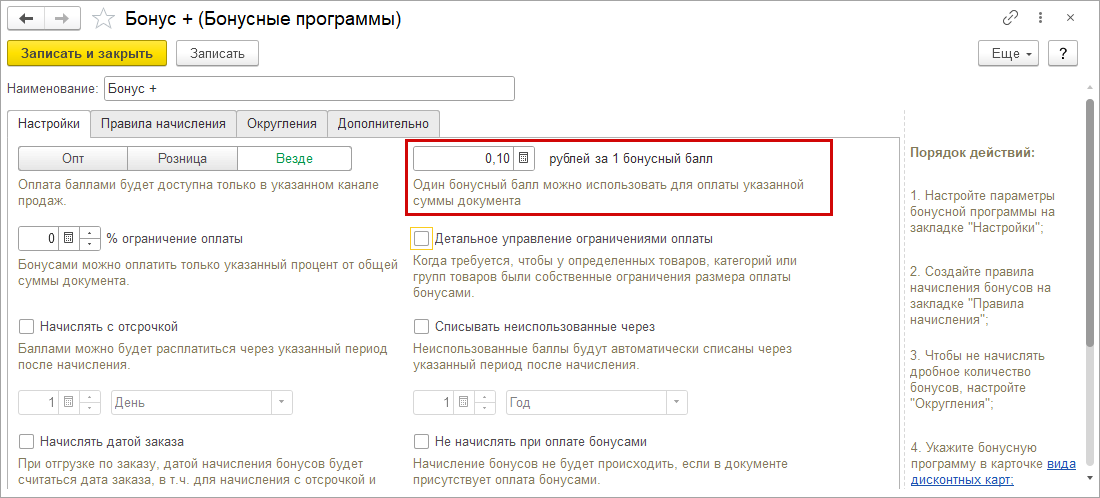Switch to the Правила начисления tab
Screen dimensions: 1100x498
pyautogui.click(x=163, y=124)
